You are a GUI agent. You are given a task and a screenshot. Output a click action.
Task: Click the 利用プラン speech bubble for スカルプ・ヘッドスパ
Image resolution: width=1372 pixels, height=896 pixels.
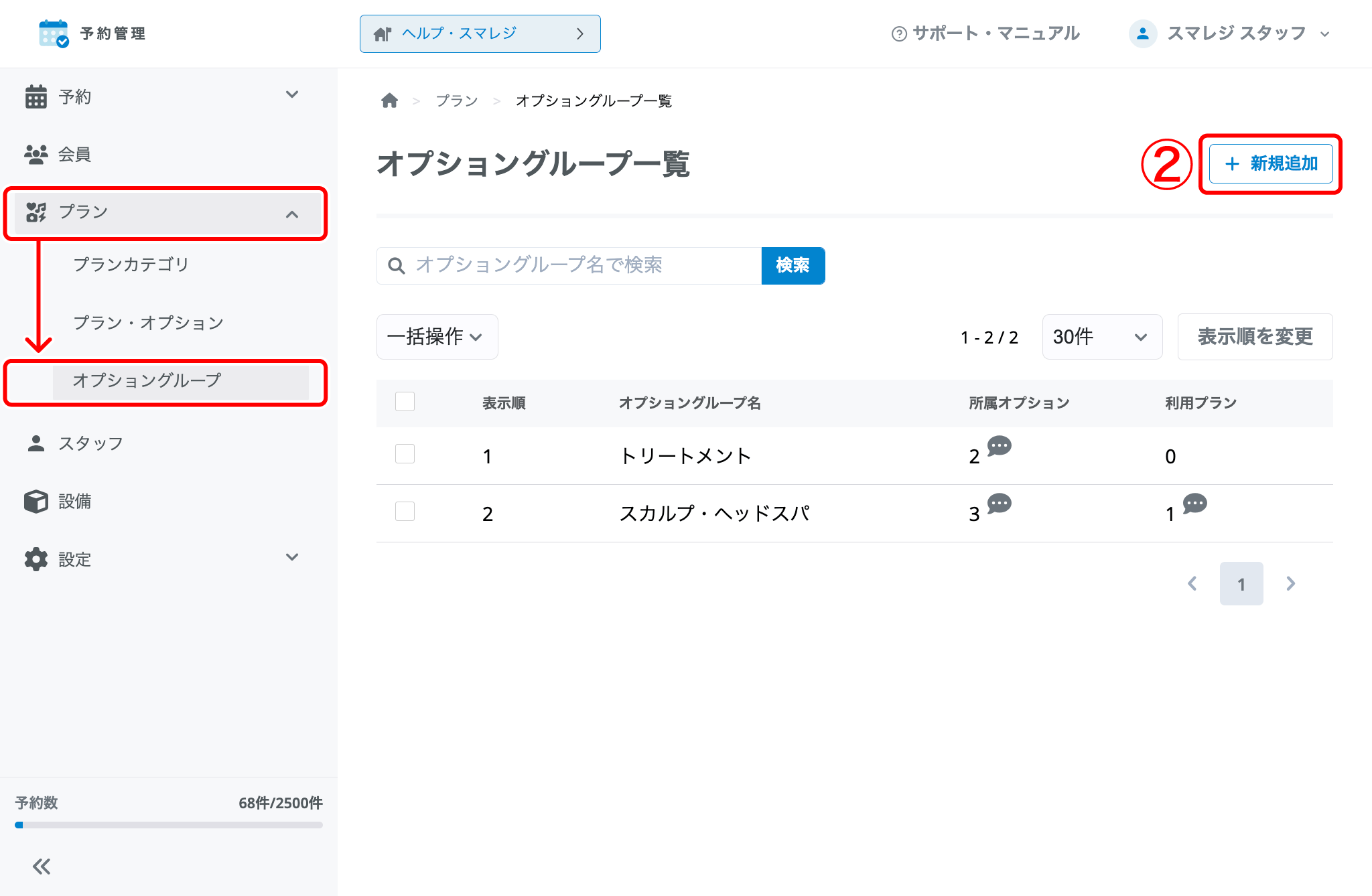tap(1194, 504)
